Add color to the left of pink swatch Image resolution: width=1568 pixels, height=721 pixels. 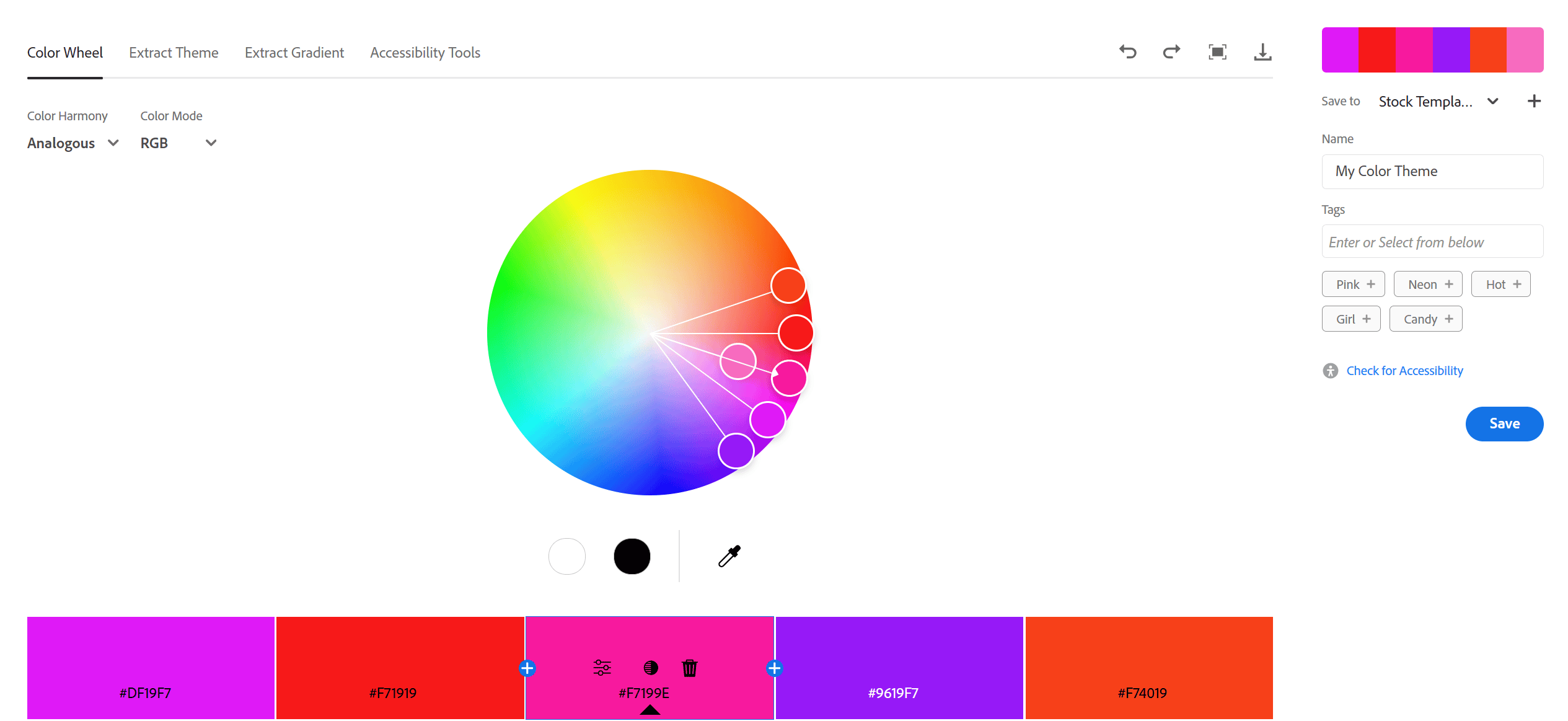[527, 668]
